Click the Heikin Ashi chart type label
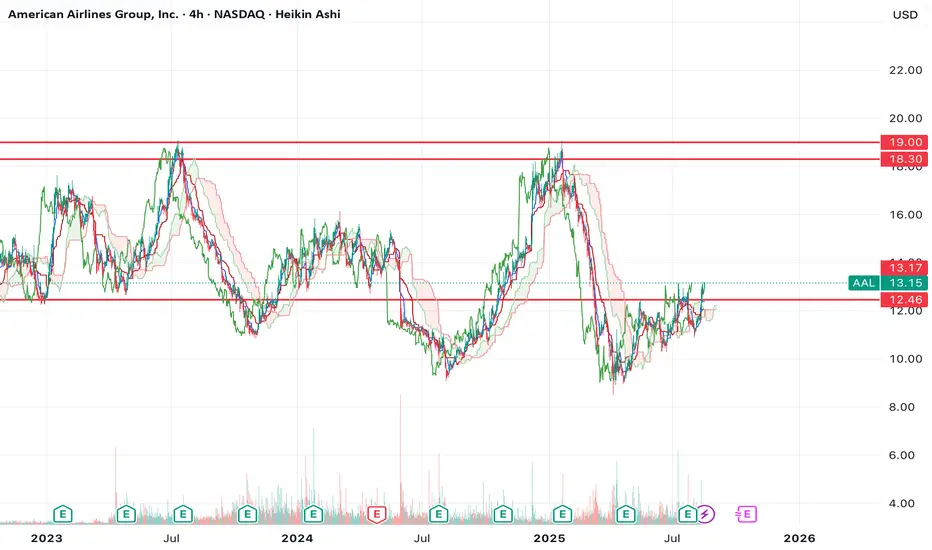Screen dimensions: 932x550 pos(308,14)
